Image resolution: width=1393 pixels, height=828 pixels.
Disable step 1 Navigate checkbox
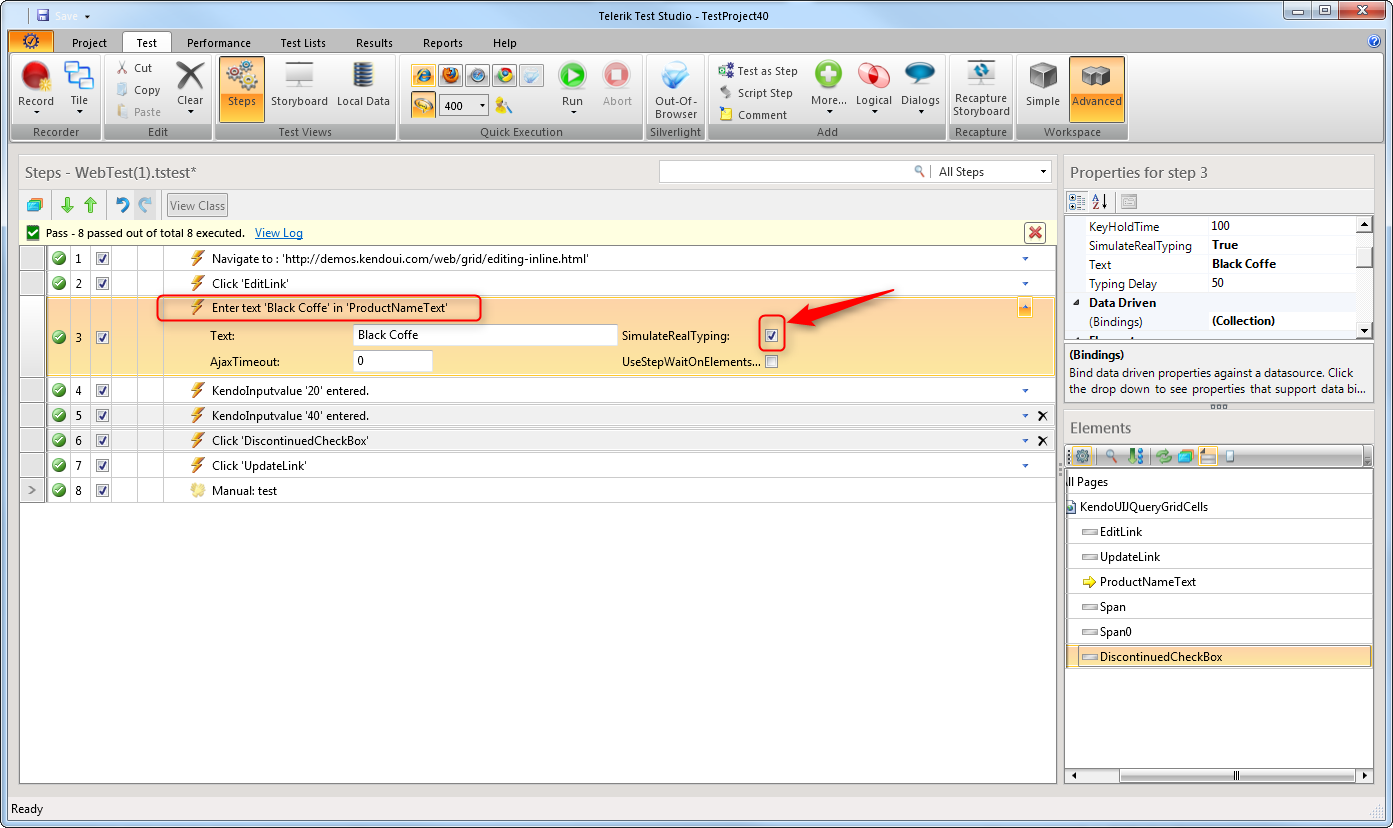pos(102,259)
